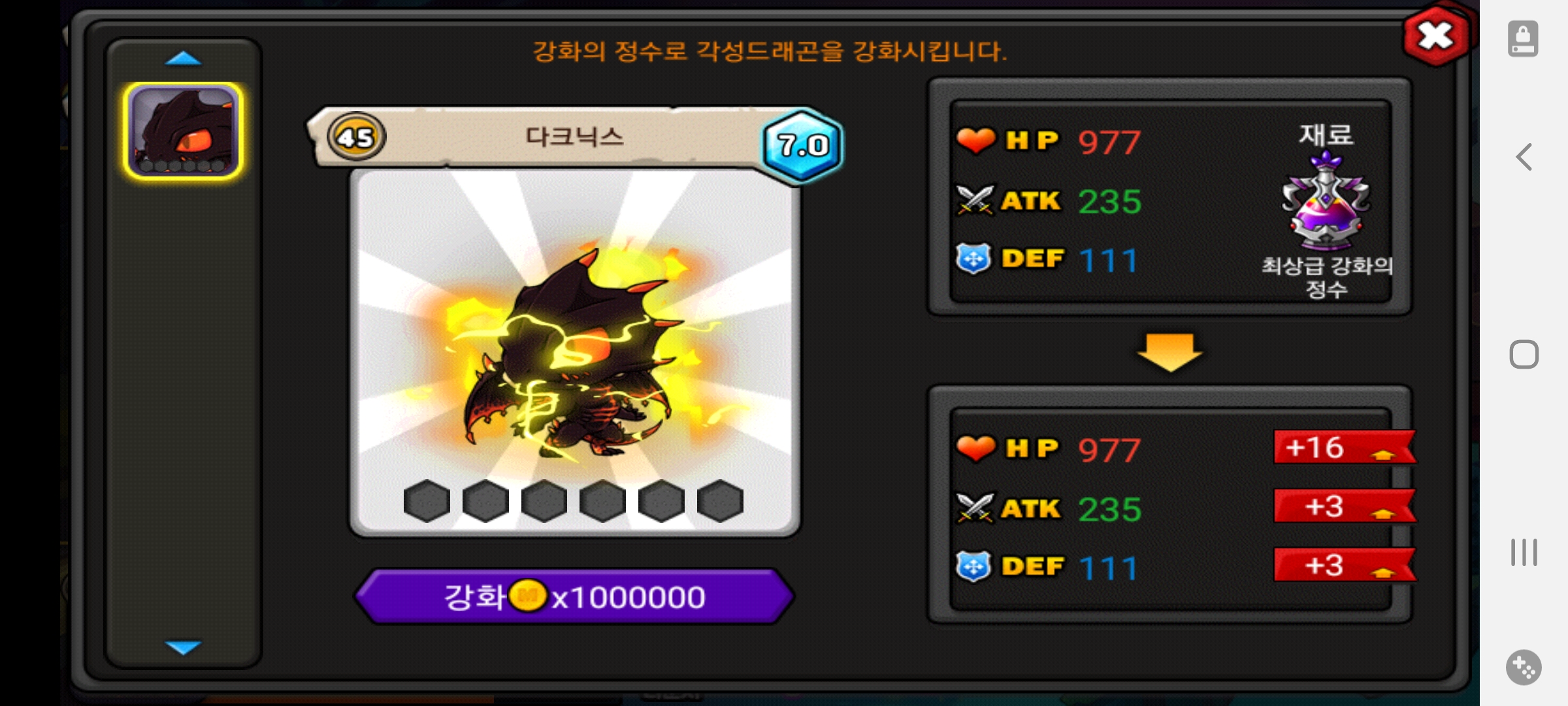Tap the third empty hexagon enhancement slot
The height and width of the screenshot is (706, 1568).
click(544, 501)
